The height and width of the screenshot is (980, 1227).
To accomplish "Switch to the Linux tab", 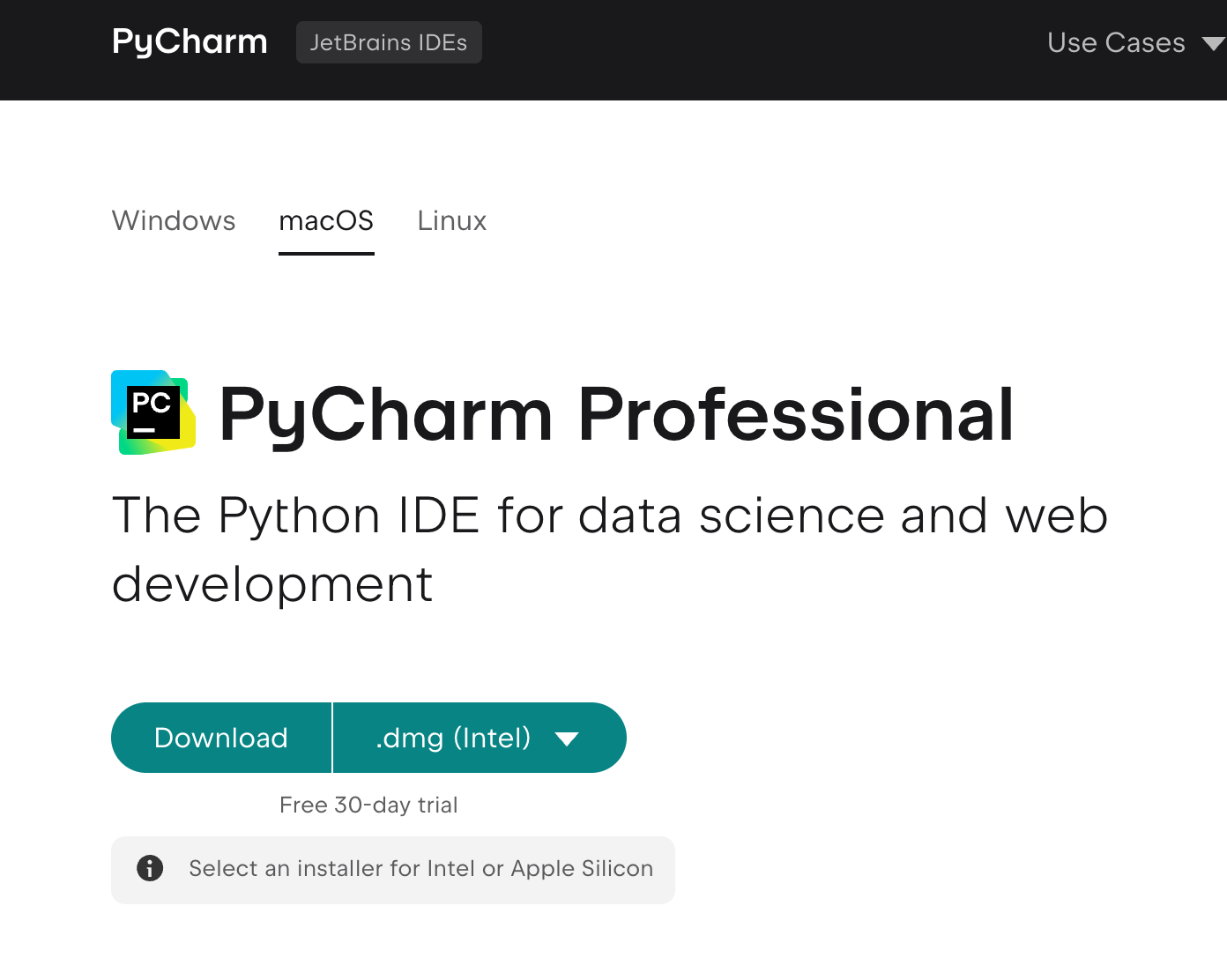I will pyautogui.click(x=452, y=220).
